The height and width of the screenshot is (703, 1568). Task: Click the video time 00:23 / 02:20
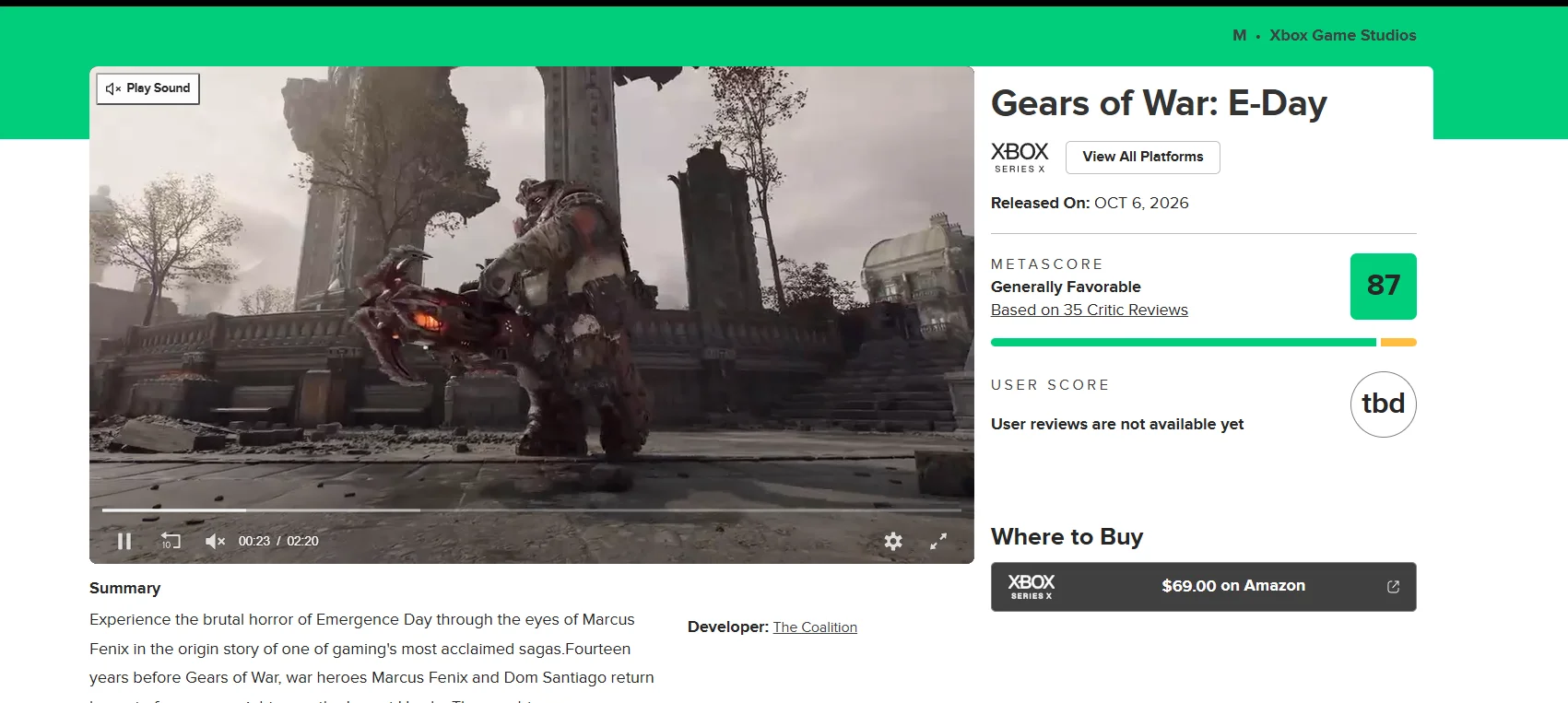[278, 541]
